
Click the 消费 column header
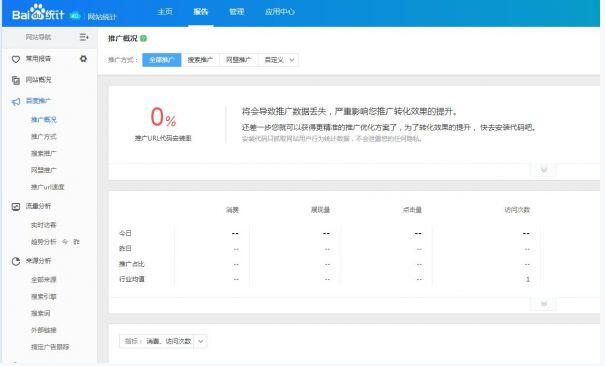click(232, 210)
